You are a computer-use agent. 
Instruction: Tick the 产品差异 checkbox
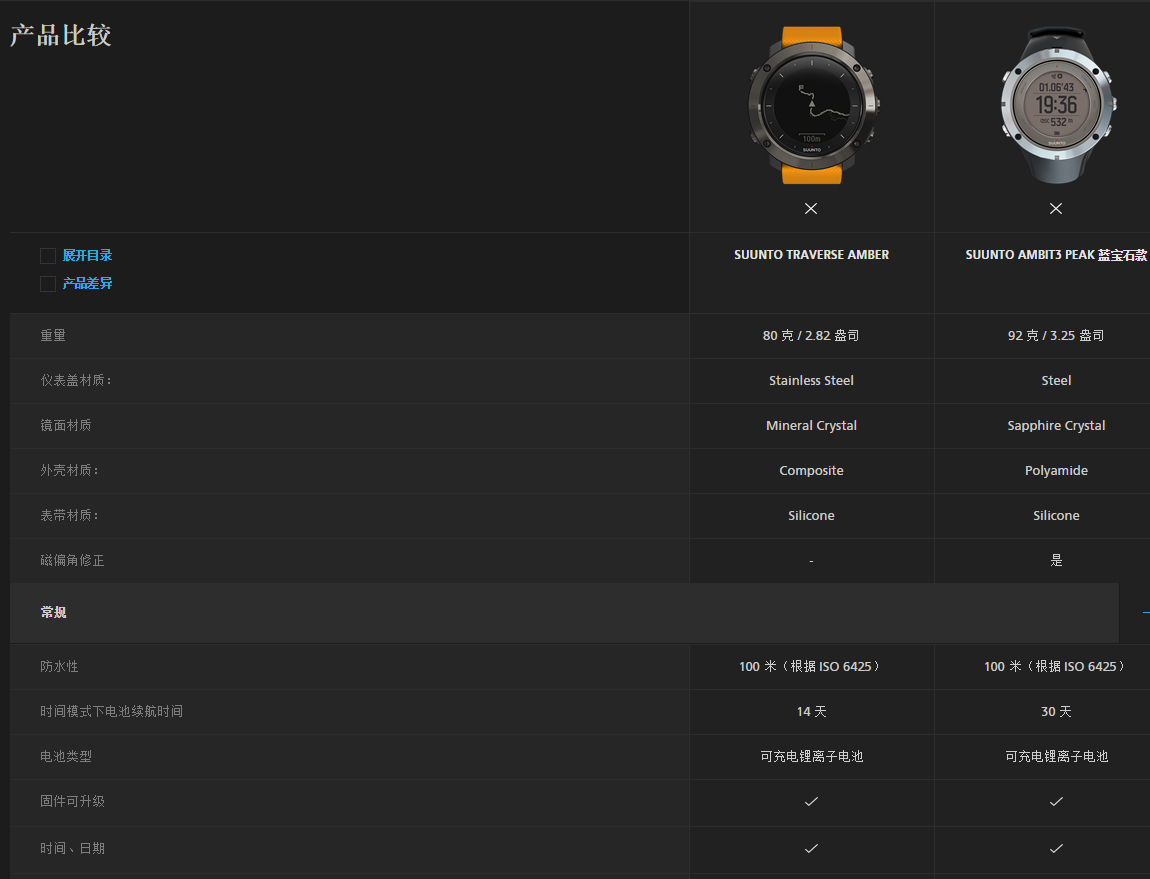pyautogui.click(x=48, y=284)
